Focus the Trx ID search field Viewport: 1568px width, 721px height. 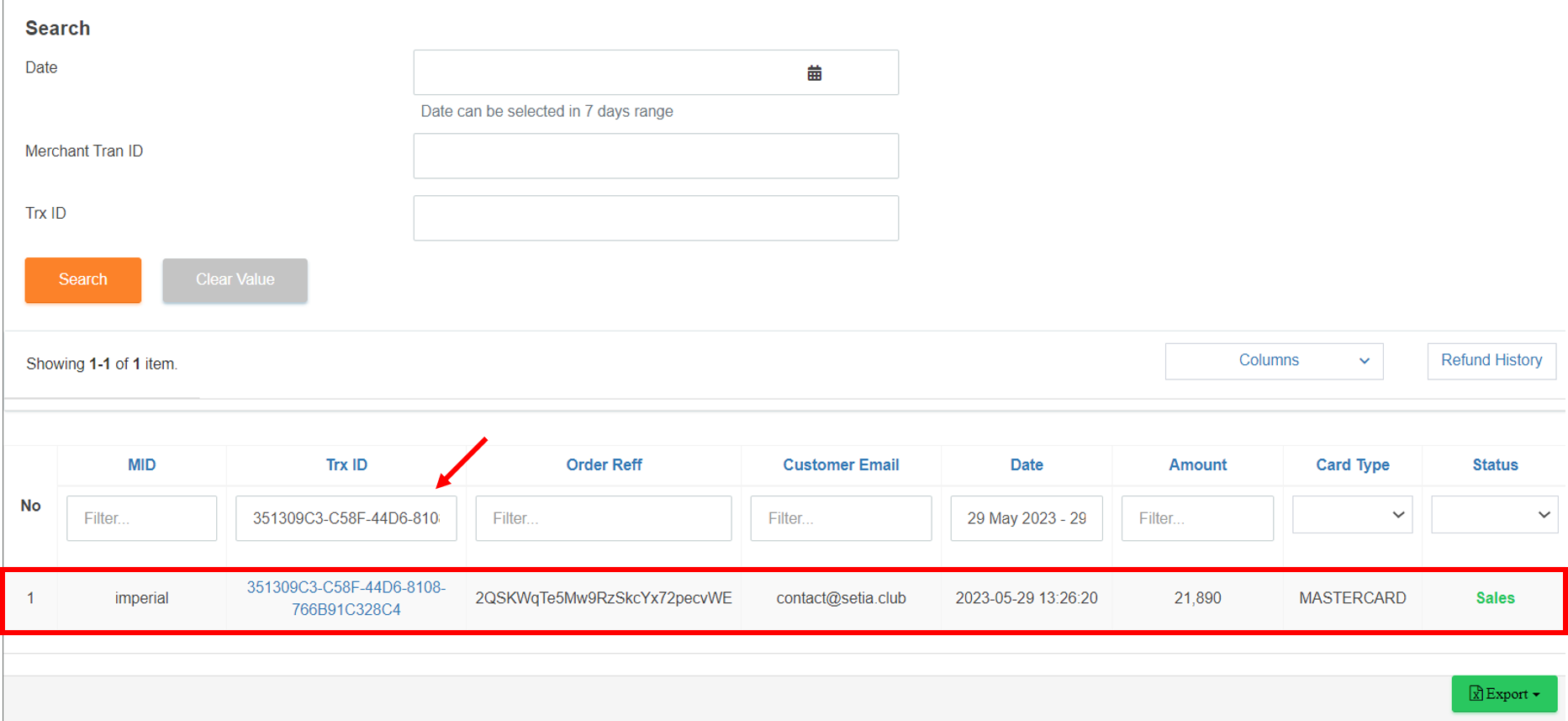click(x=656, y=219)
